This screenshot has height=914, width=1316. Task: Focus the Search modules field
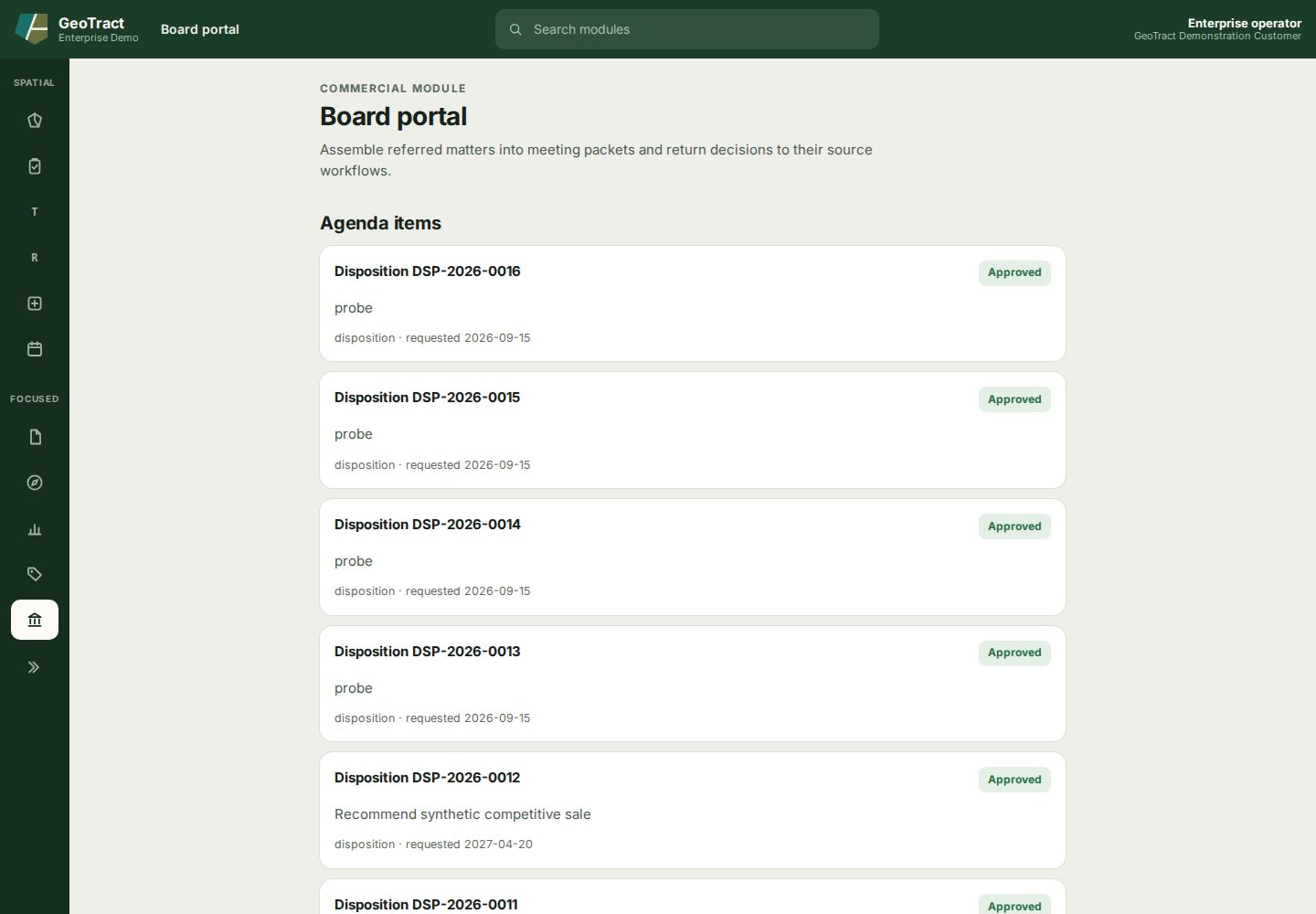687,29
